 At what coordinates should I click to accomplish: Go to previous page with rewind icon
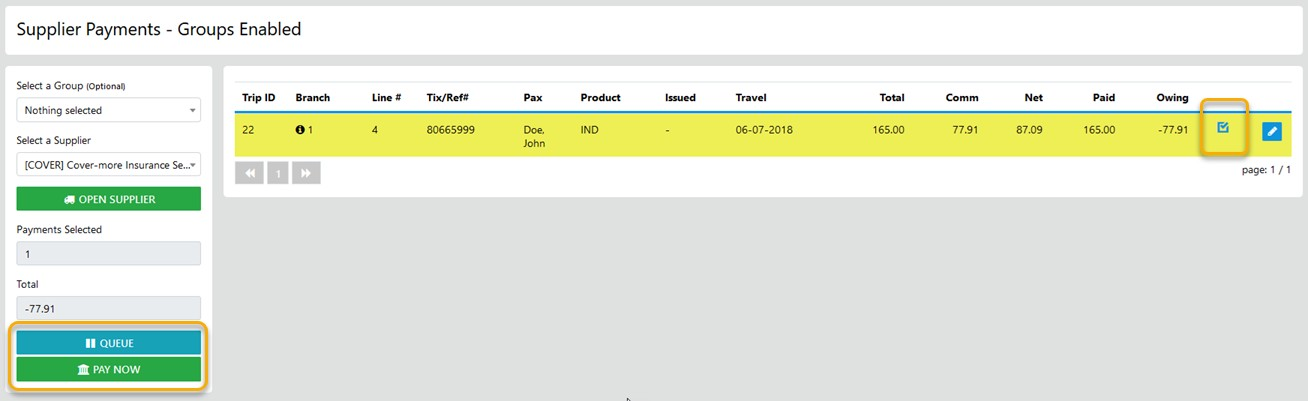point(249,173)
